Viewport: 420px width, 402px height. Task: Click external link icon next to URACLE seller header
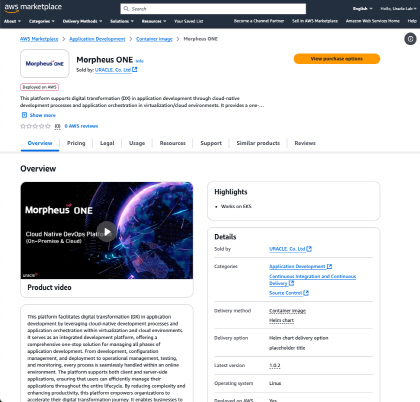point(135,70)
